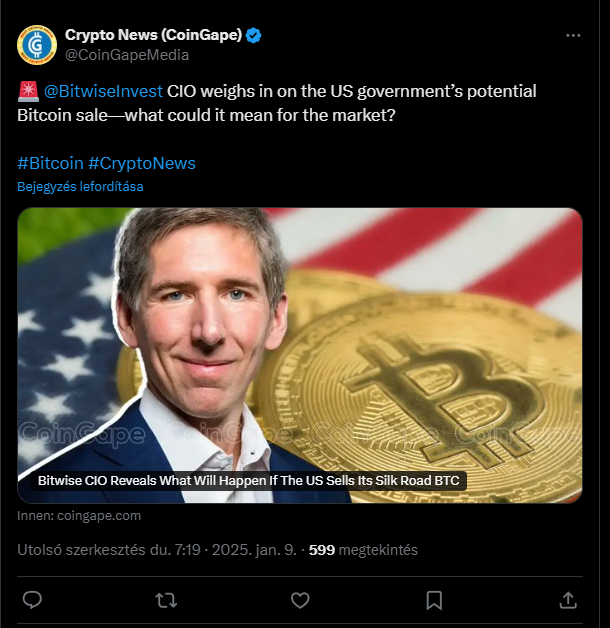Screen dimensions: 610x628
Task: Open the Crypto News (CoinGape) display name
Action: click(153, 35)
